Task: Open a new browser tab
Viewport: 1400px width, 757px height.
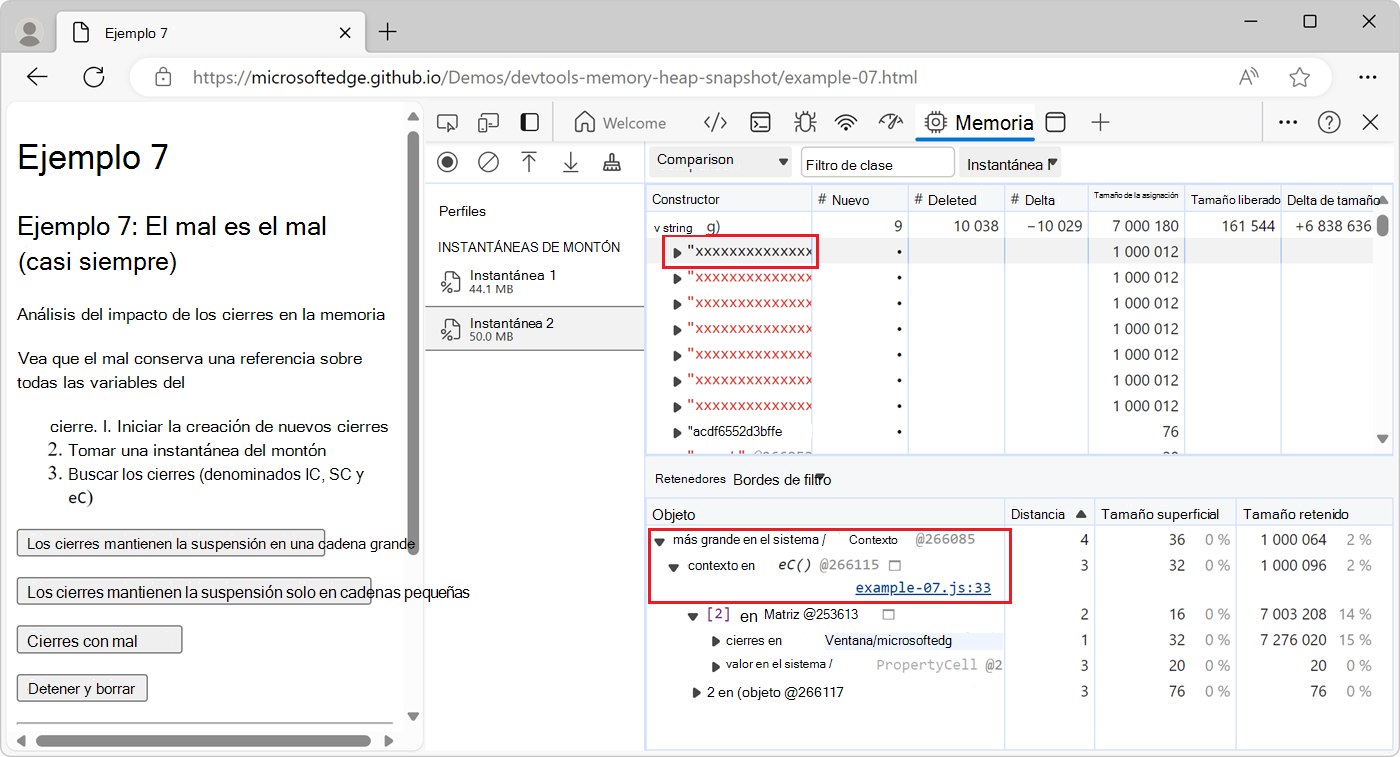Action: pyautogui.click(x=388, y=32)
